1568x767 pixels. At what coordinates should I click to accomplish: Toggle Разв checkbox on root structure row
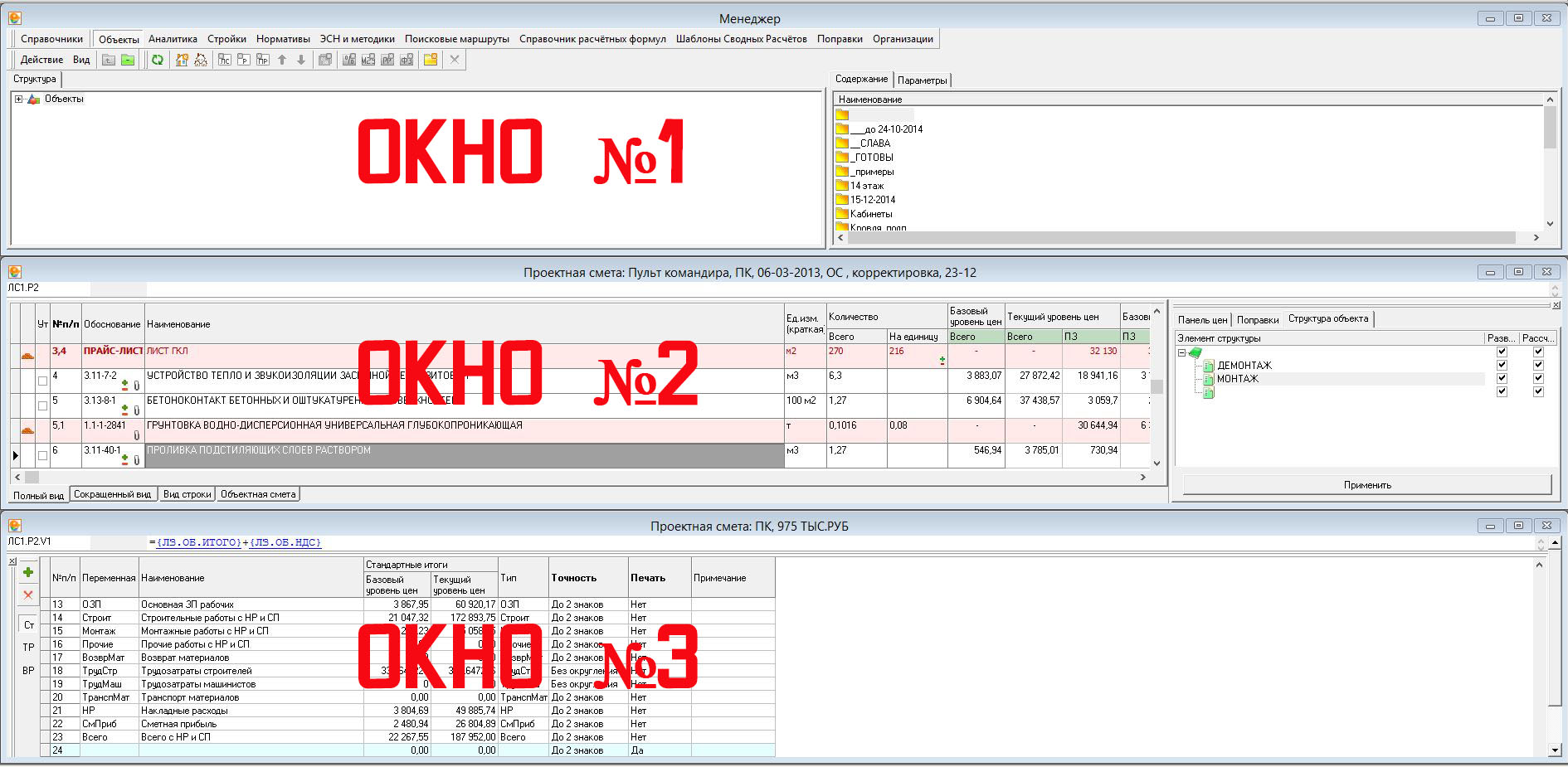click(1502, 352)
